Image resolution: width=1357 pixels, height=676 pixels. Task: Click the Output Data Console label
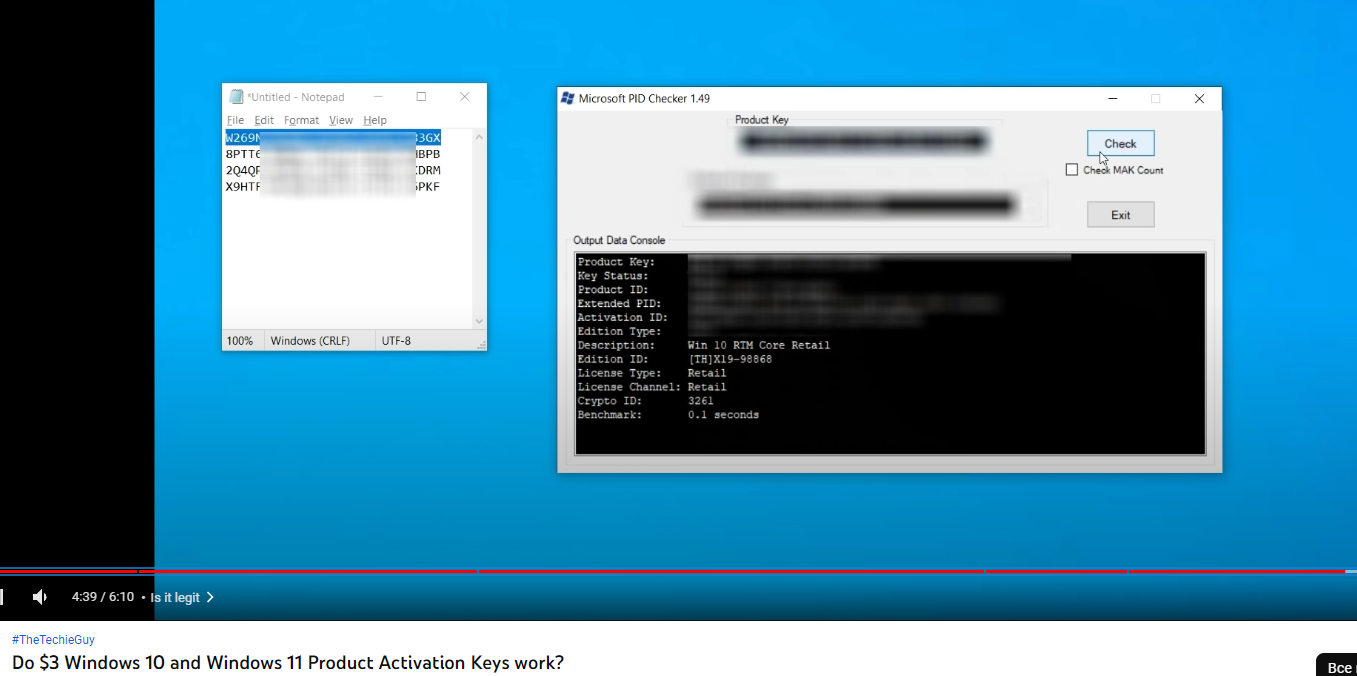619,240
